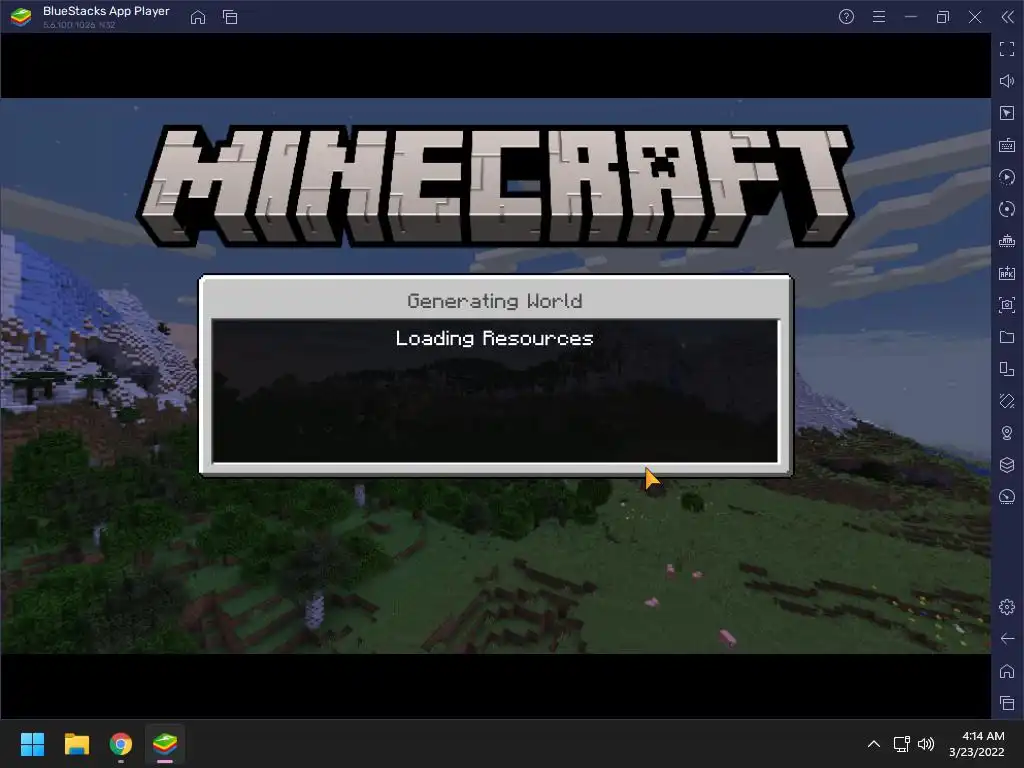Go to Android home from sidebar
Image resolution: width=1024 pixels, height=768 pixels.
tap(1007, 671)
